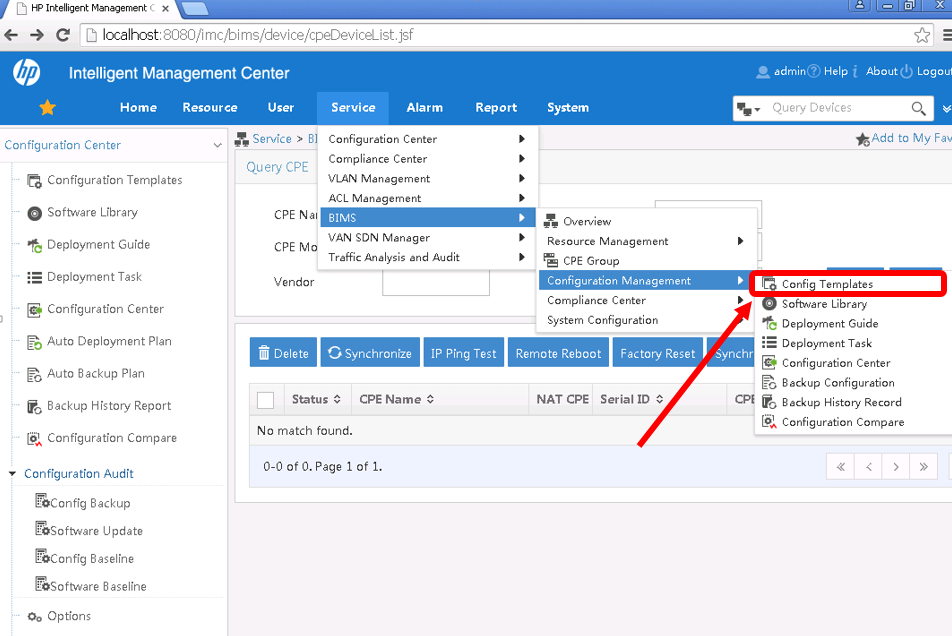Screen dimensions: 952x636
Task: Jump to first page in pagination
Action: (840, 467)
